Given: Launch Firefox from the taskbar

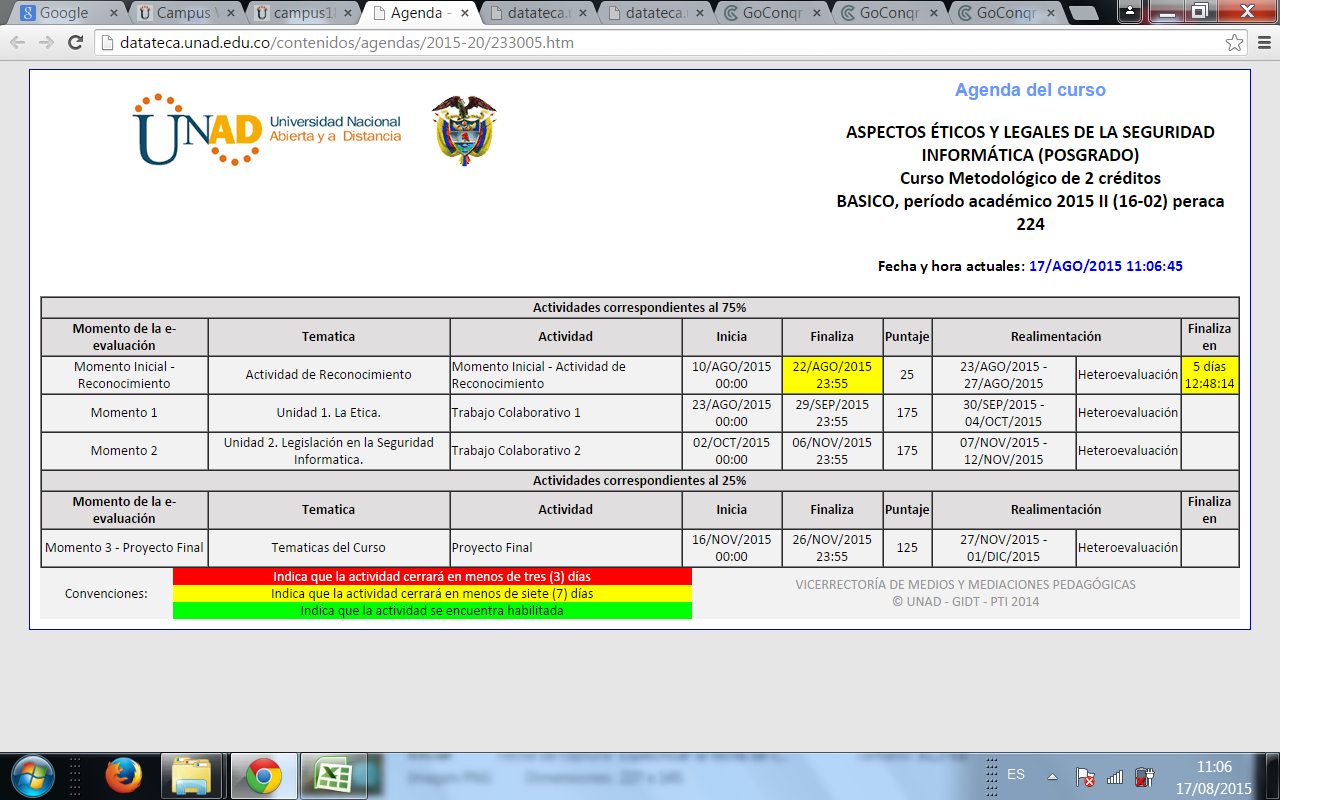Looking at the screenshot, I should coord(124,776).
